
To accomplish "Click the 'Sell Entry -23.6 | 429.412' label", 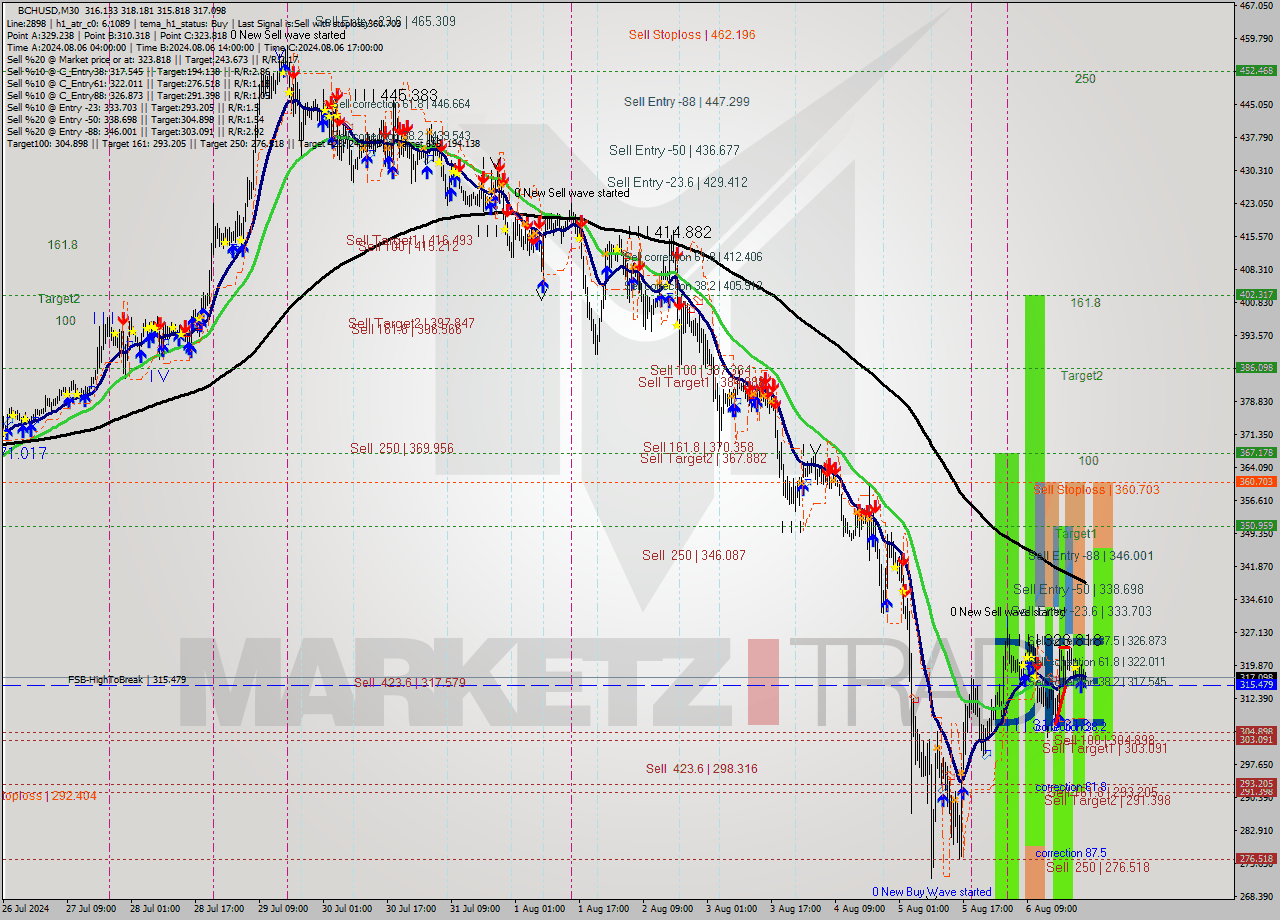I will pos(677,182).
